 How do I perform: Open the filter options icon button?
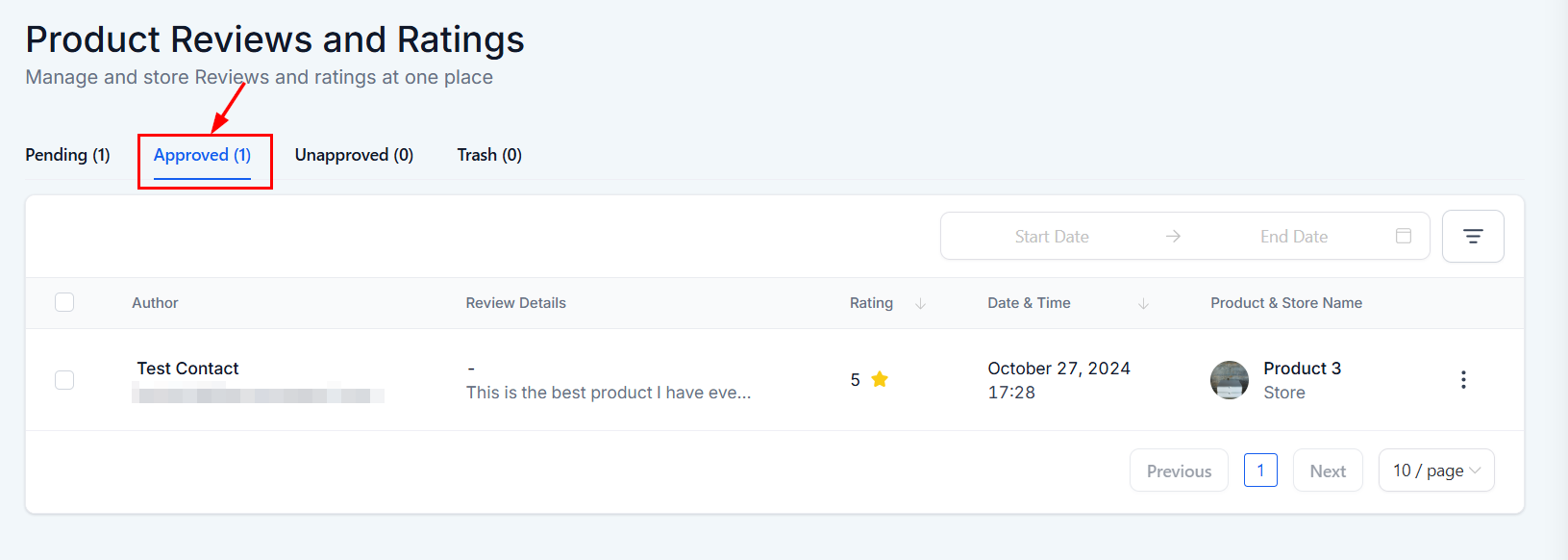point(1473,237)
